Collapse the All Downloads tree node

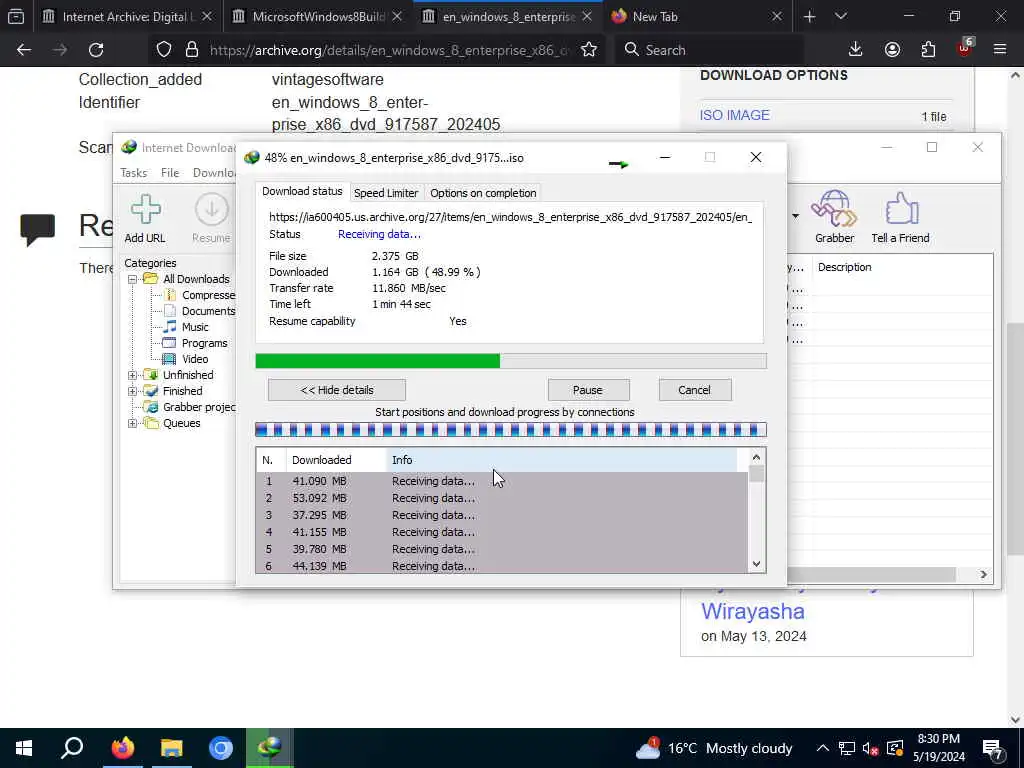[x=133, y=279]
